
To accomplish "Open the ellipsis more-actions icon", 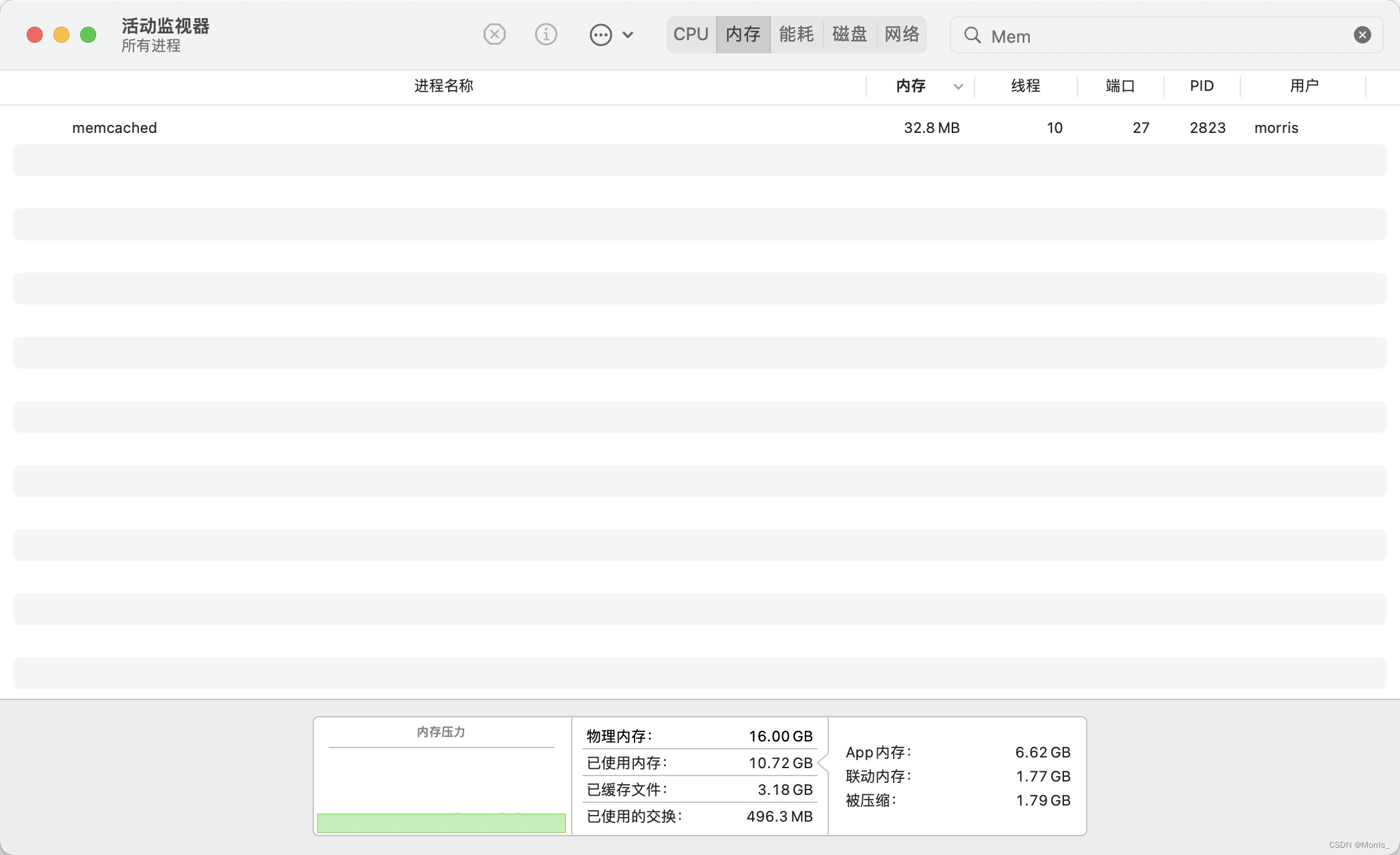I will pyautogui.click(x=600, y=35).
